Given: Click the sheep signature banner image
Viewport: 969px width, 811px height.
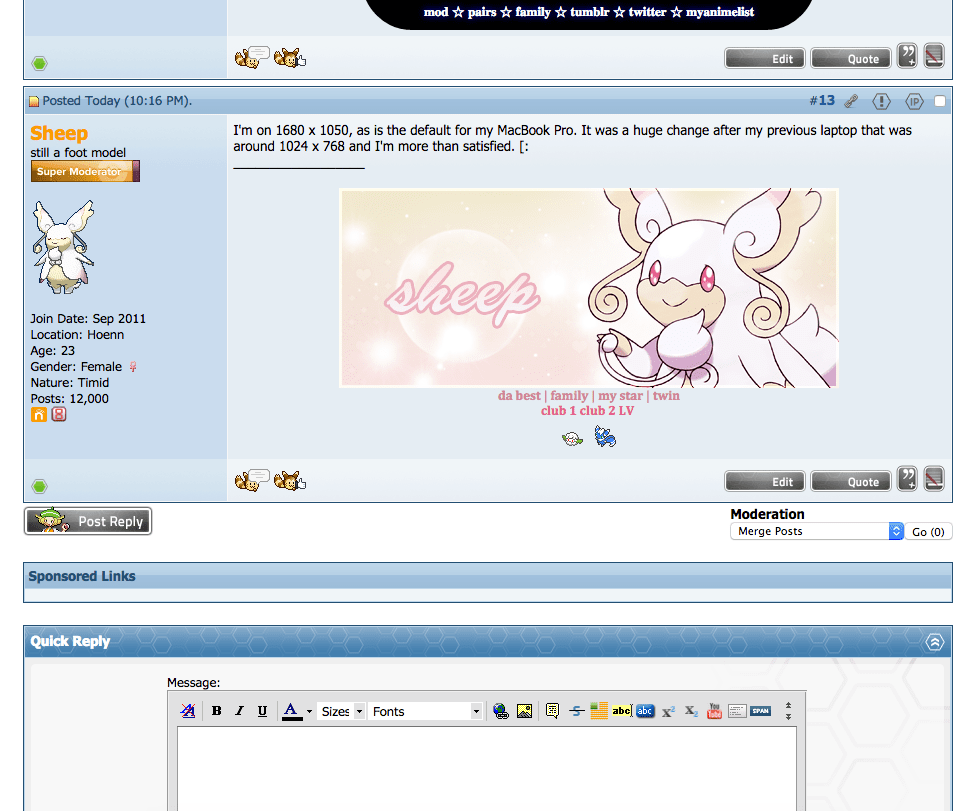Looking at the screenshot, I should tap(589, 288).
